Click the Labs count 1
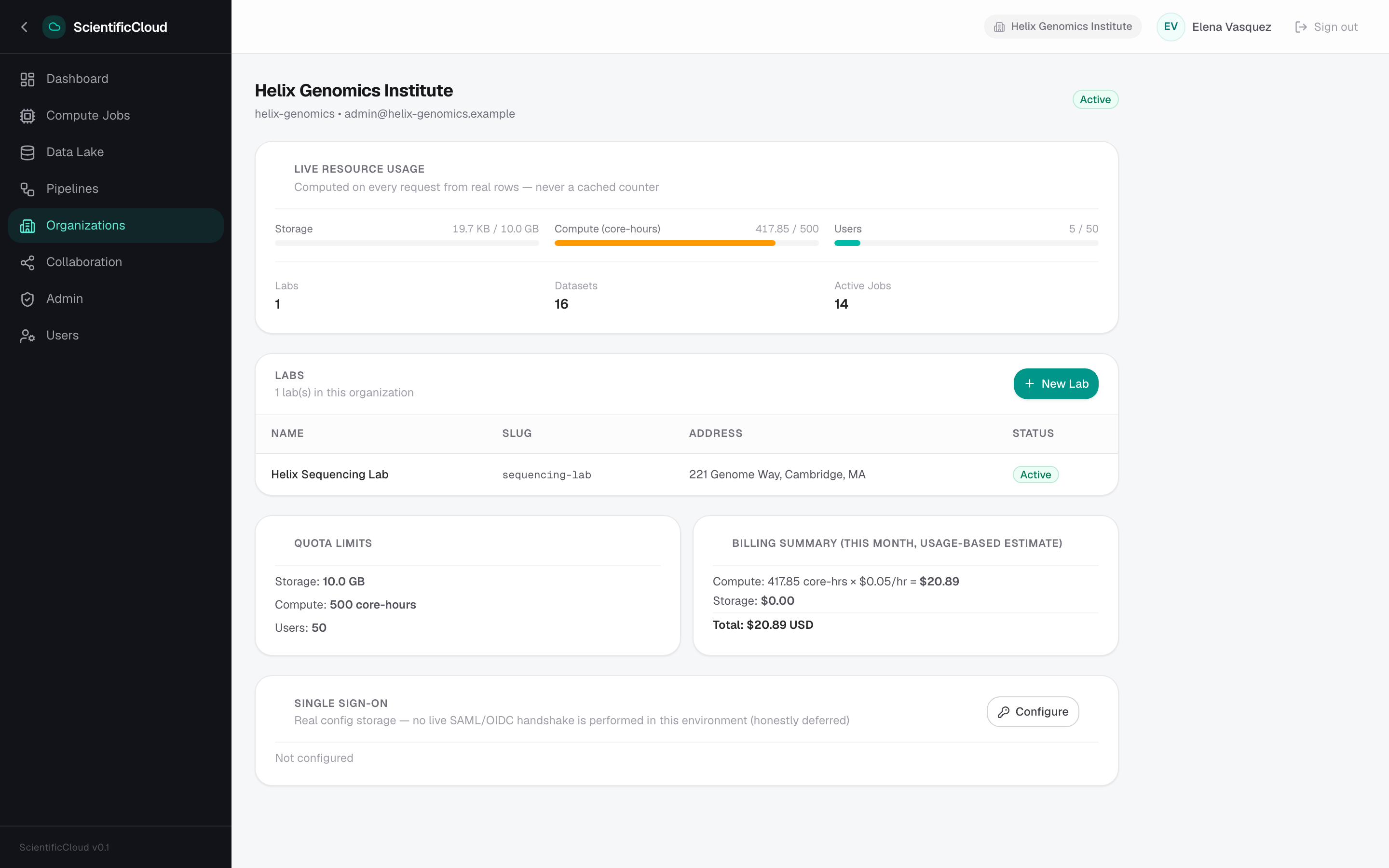 coord(278,304)
